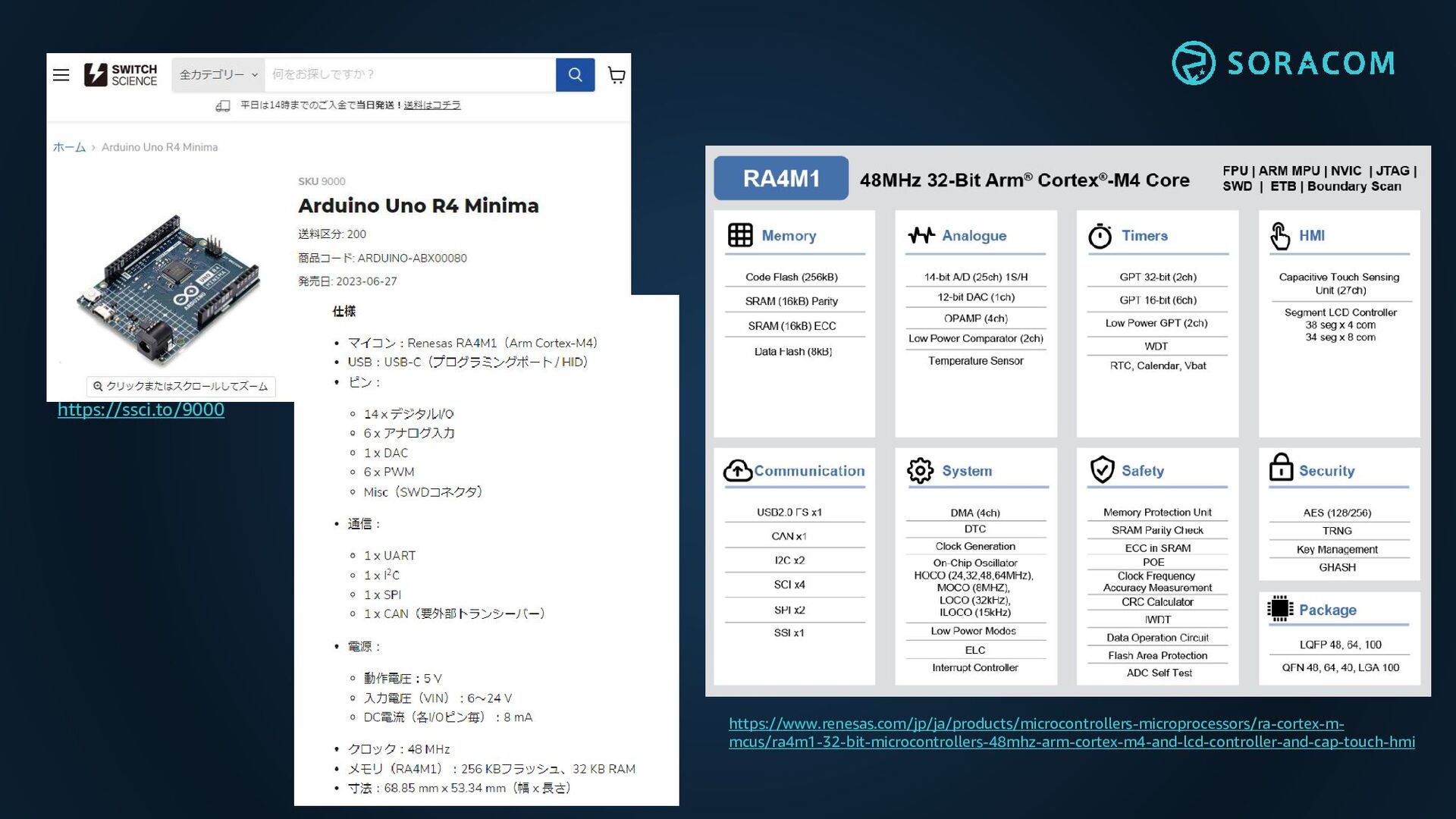The height and width of the screenshot is (819, 1456).
Task: Open the hamburger menu icon
Action: [x=61, y=74]
